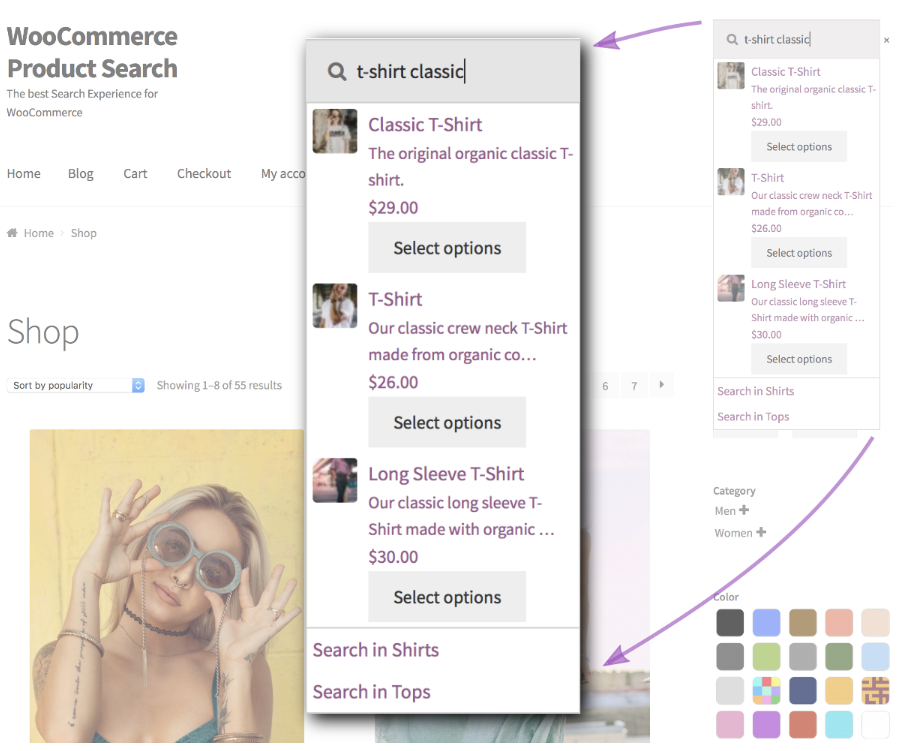
Task: Clear the sidebar search with the x icon
Action: 887,40
